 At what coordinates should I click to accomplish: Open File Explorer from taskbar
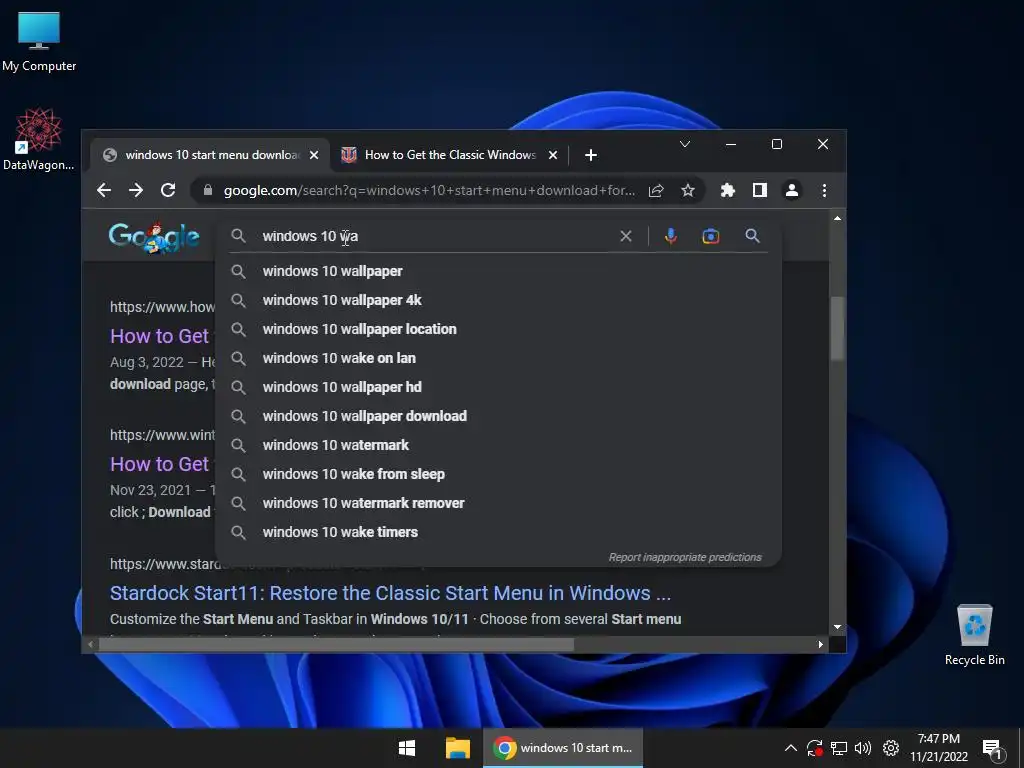458,748
